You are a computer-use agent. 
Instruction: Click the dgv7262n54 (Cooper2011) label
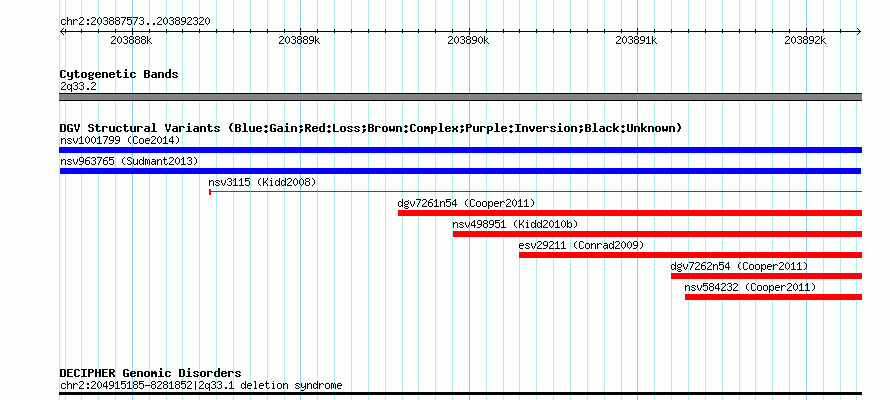[739, 266]
